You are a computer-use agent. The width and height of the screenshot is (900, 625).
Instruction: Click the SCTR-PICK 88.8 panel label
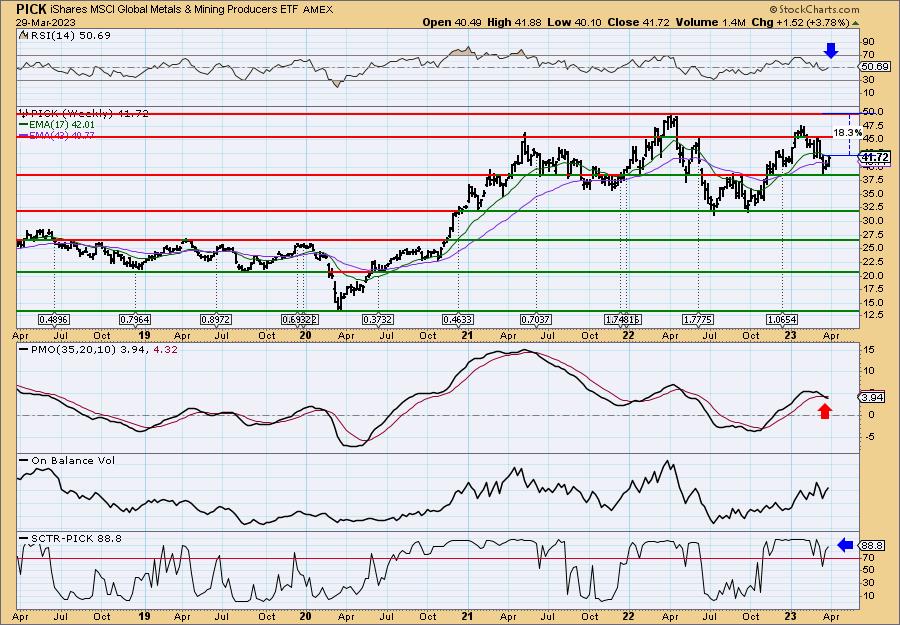pyautogui.click(x=70, y=539)
